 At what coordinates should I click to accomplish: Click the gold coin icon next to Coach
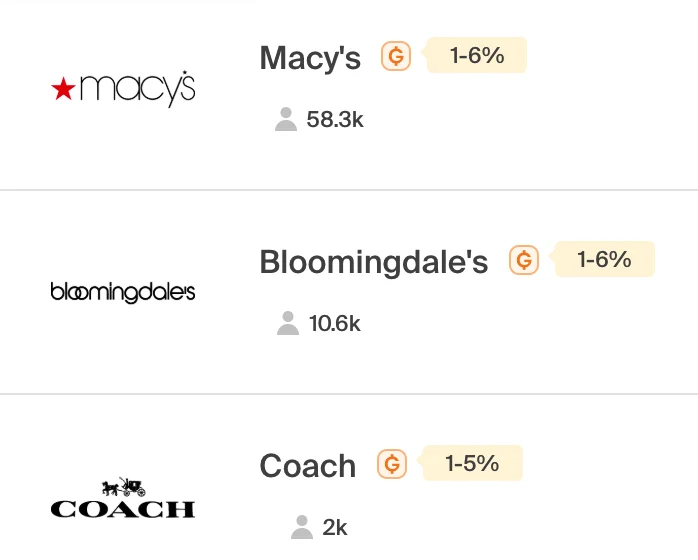392,464
